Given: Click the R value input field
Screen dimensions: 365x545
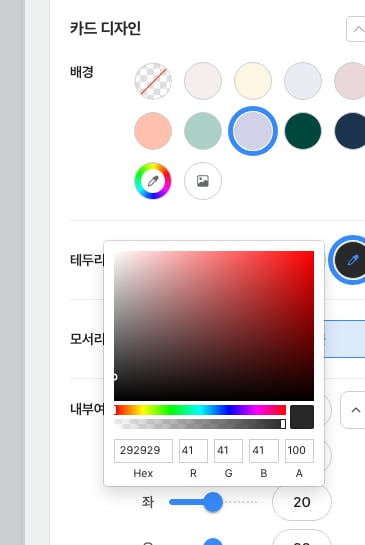Looking at the screenshot, I should click(193, 451).
